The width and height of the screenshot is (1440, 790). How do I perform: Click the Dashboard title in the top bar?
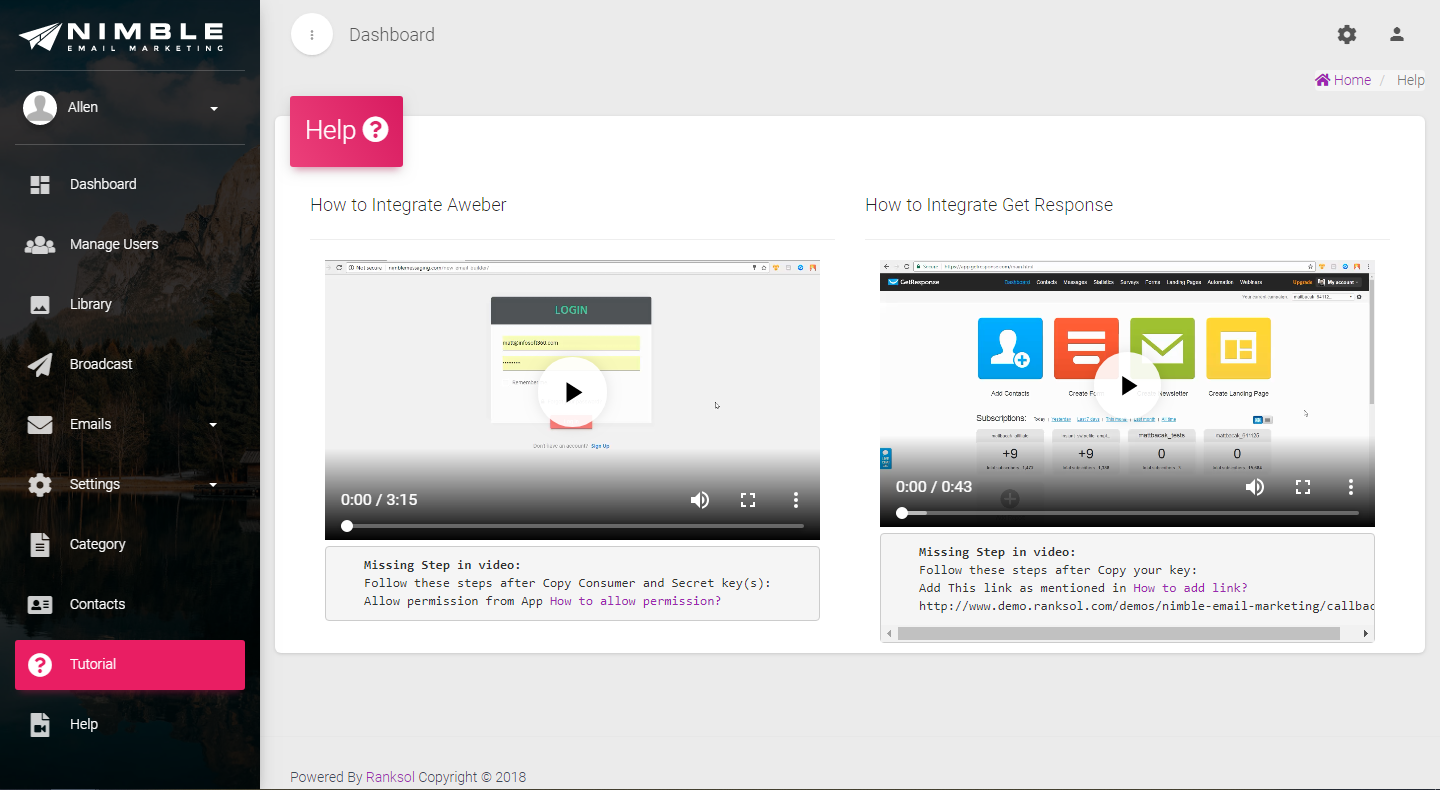392,35
